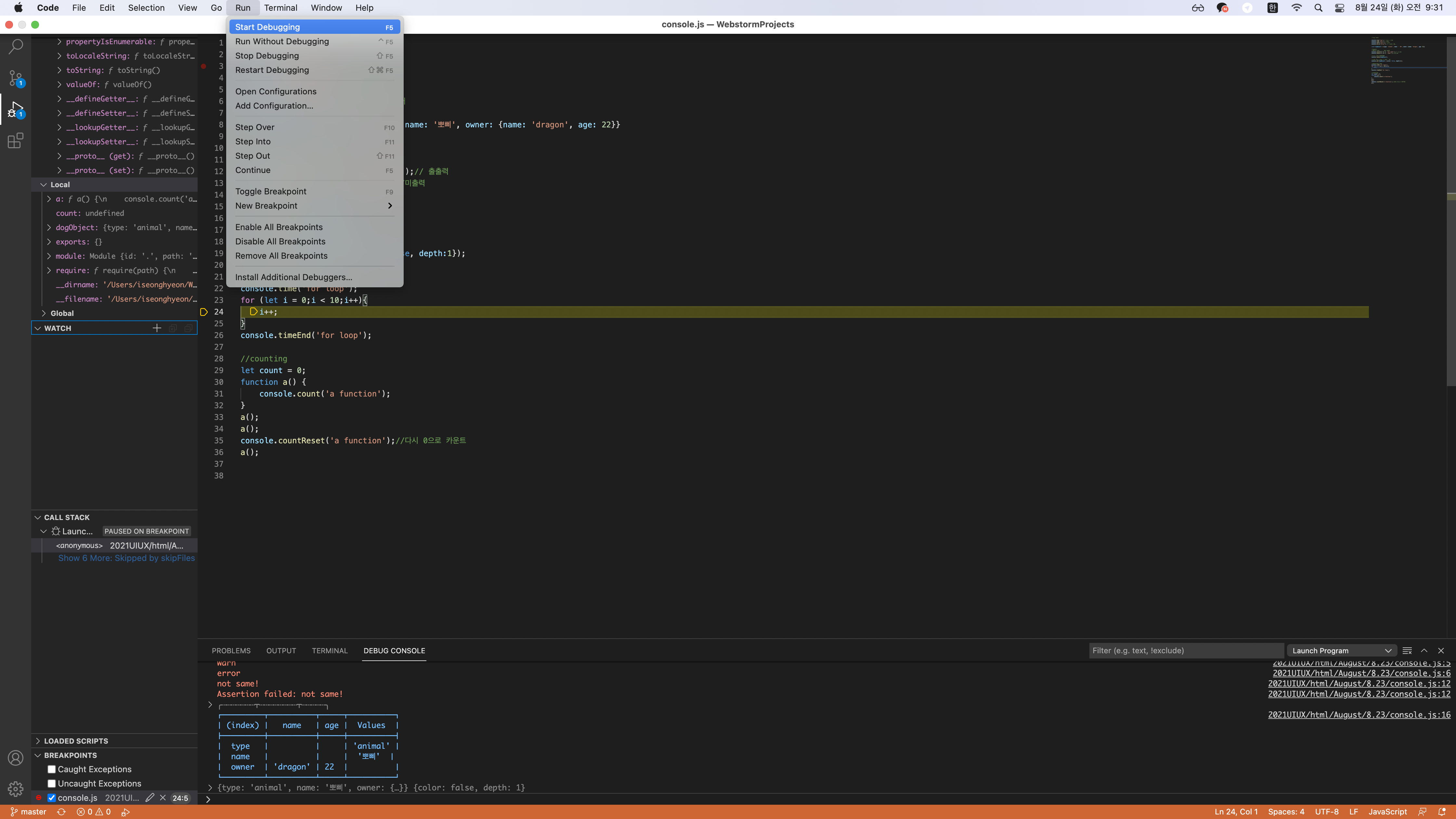1456x819 pixels.
Task: Uncheck the console.js breakpoint checkbox
Action: coord(51,798)
